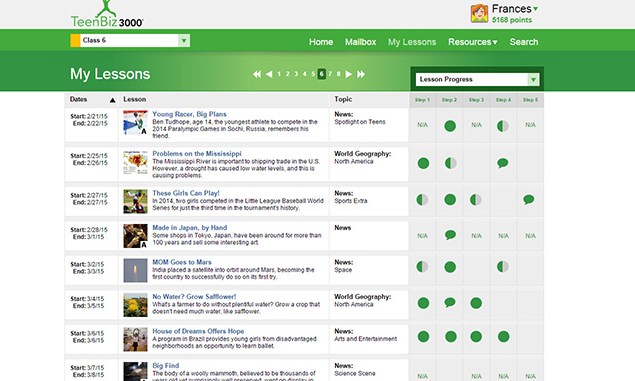The image size is (635, 381).
Task: Click These Girls Can Play Step 3 half circle
Action: point(475,200)
